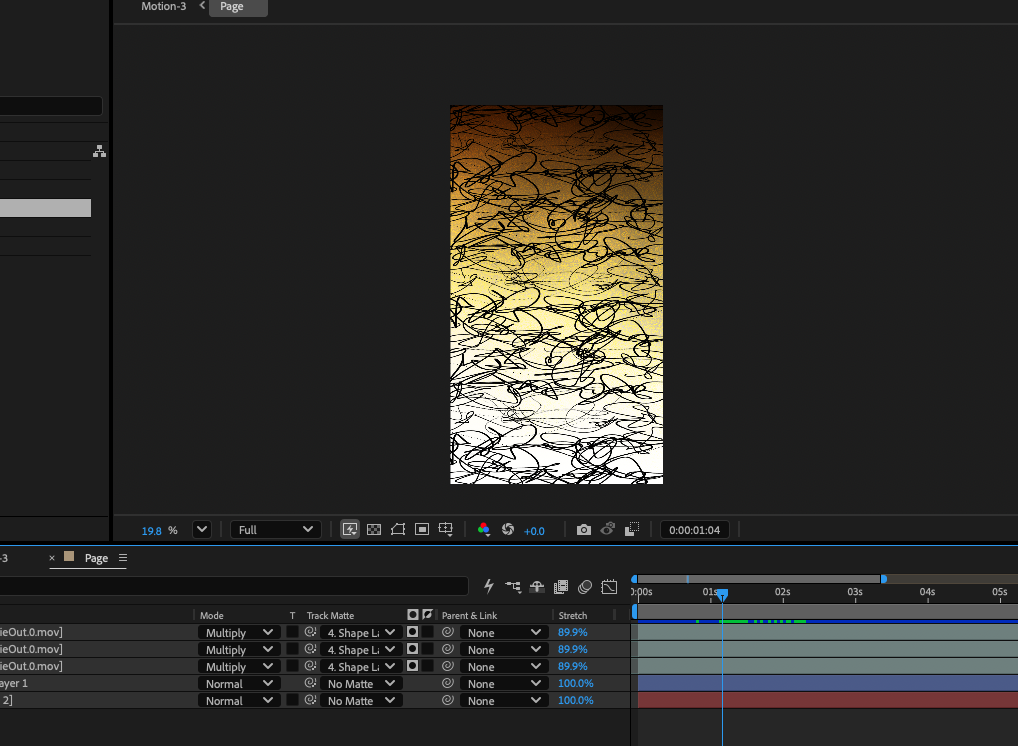The image size is (1018, 746).
Task: Click the track matte pick whip in the "ayer 1" row
Action: tap(310, 683)
